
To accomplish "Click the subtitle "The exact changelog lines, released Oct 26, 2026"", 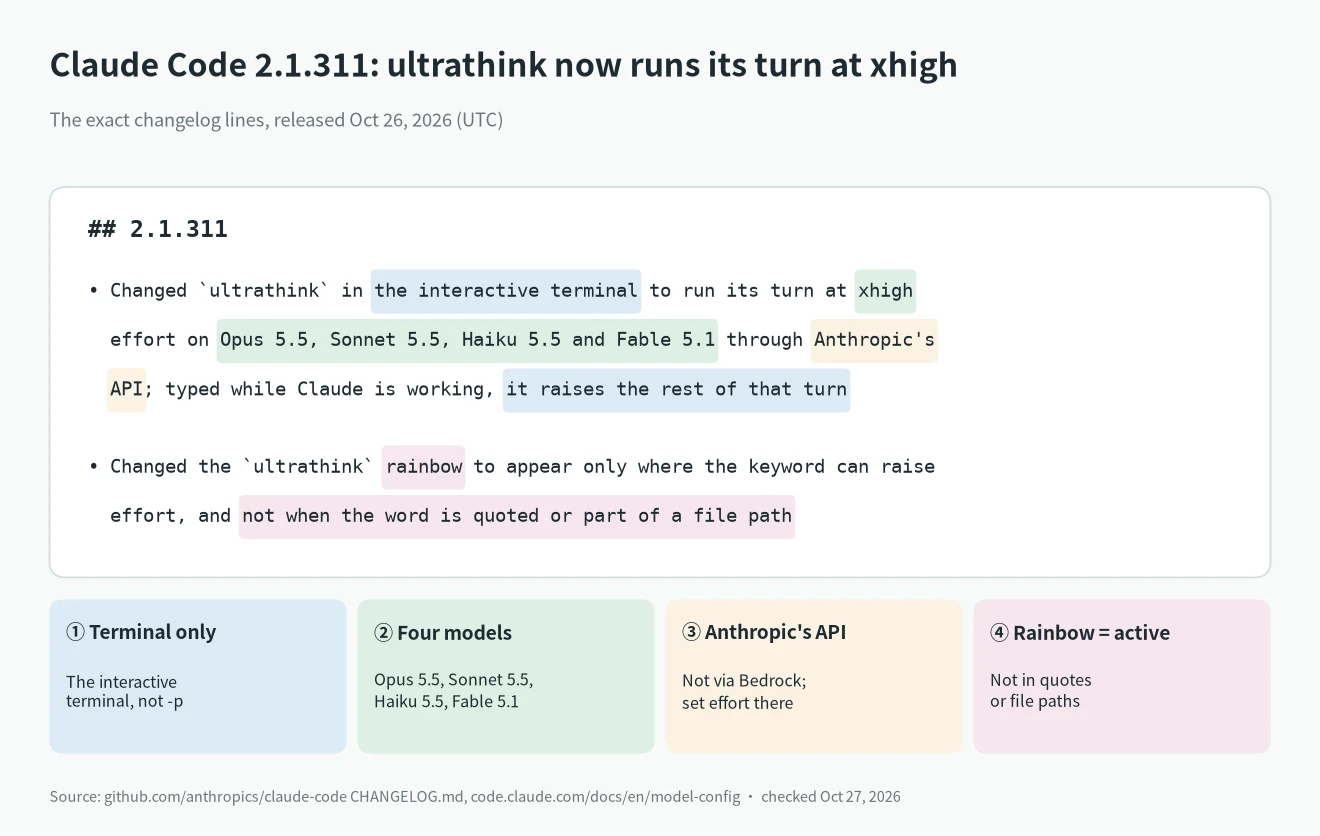I will [x=276, y=120].
